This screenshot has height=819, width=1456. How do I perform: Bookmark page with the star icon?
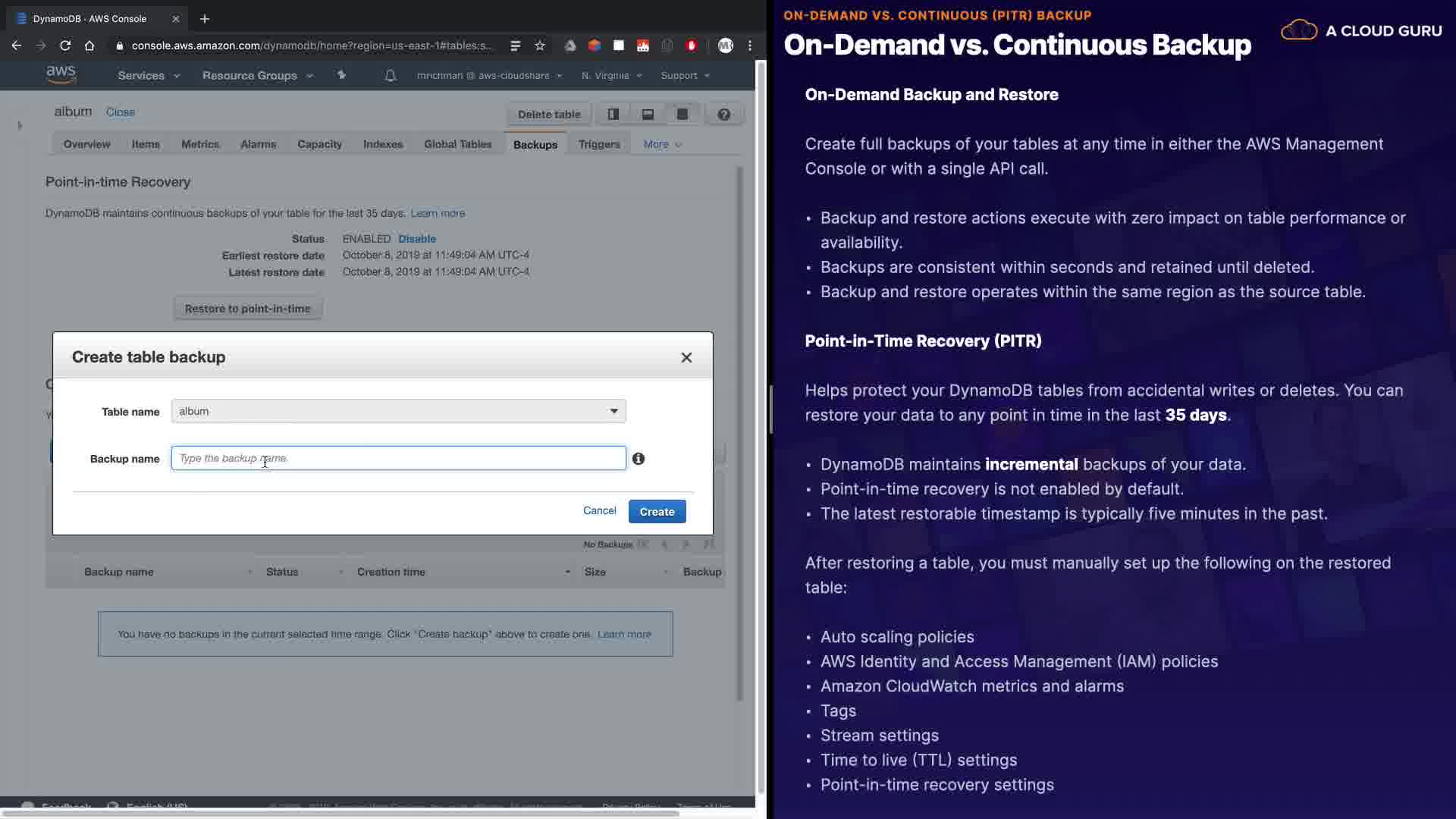pos(540,45)
